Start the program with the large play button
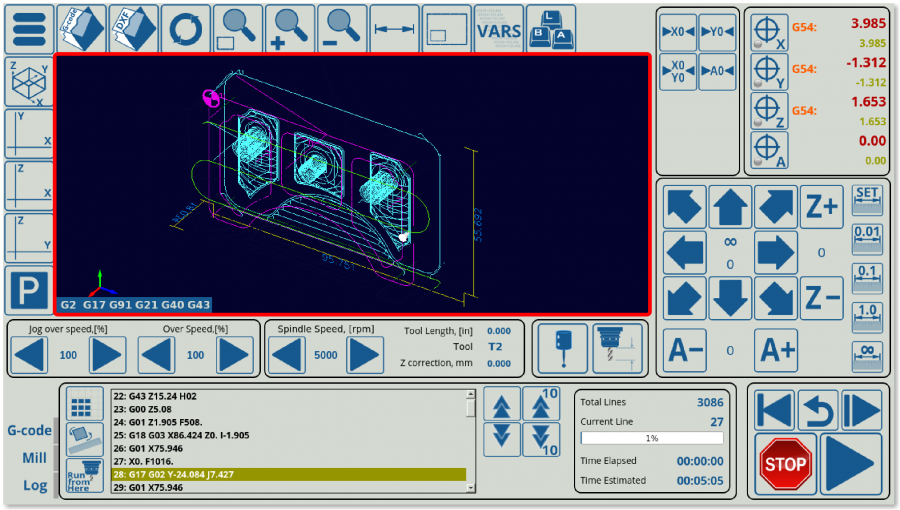900x510 pixels. click(851, 465)
